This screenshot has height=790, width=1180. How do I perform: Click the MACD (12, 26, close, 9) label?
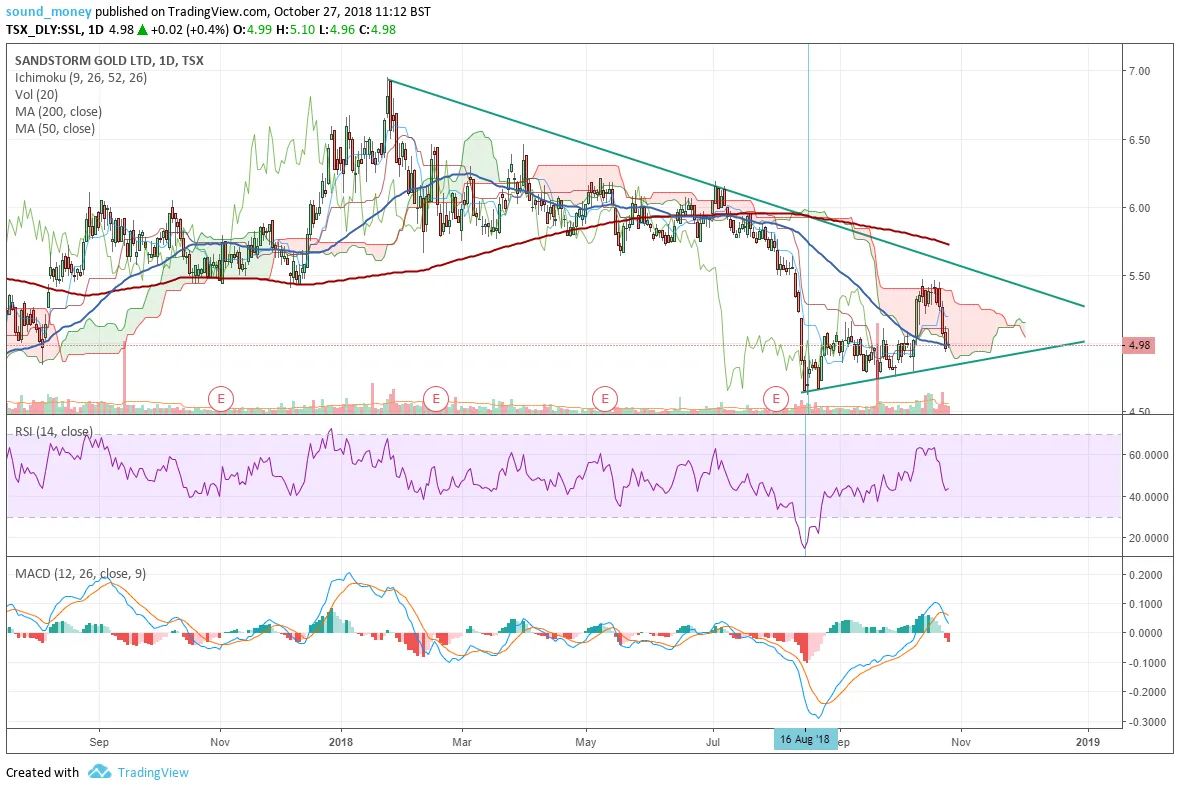[81, 573]
